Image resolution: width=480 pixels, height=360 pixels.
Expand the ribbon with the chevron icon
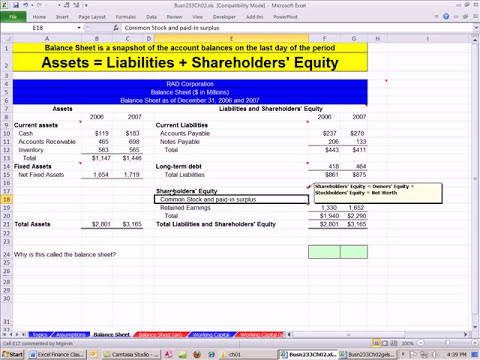[436, 16]
